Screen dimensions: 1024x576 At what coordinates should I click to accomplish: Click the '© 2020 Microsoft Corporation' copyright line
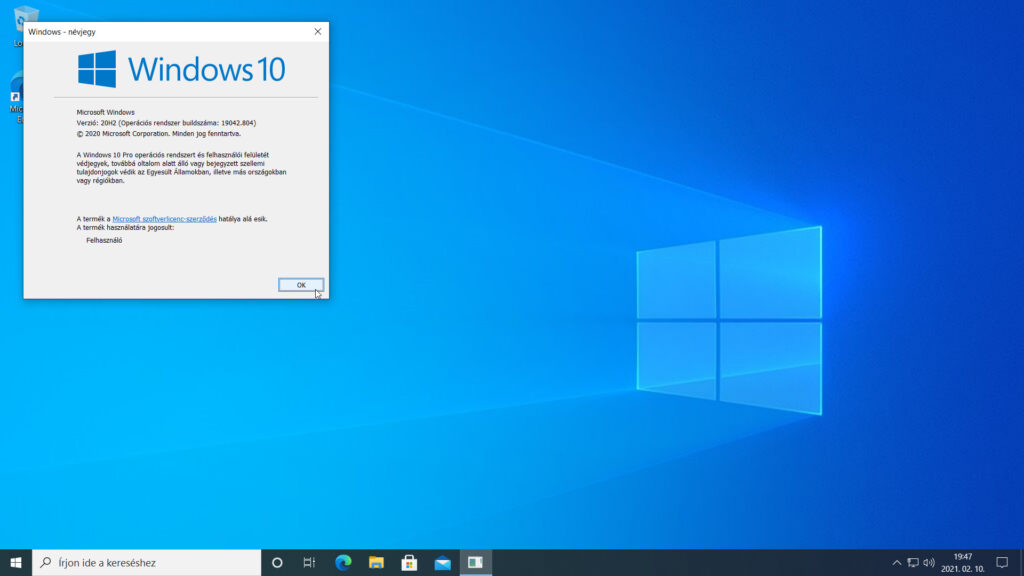pos(159,133)
